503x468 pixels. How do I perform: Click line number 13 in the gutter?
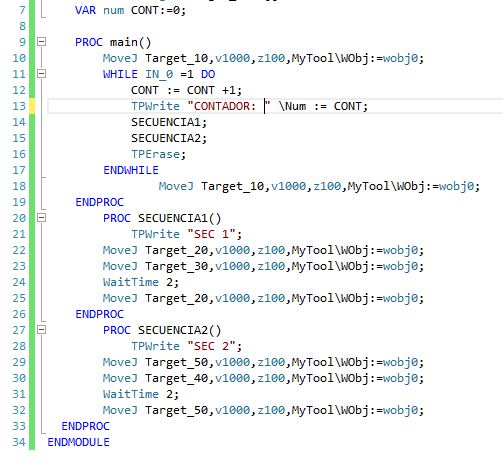tap(19, 106)
